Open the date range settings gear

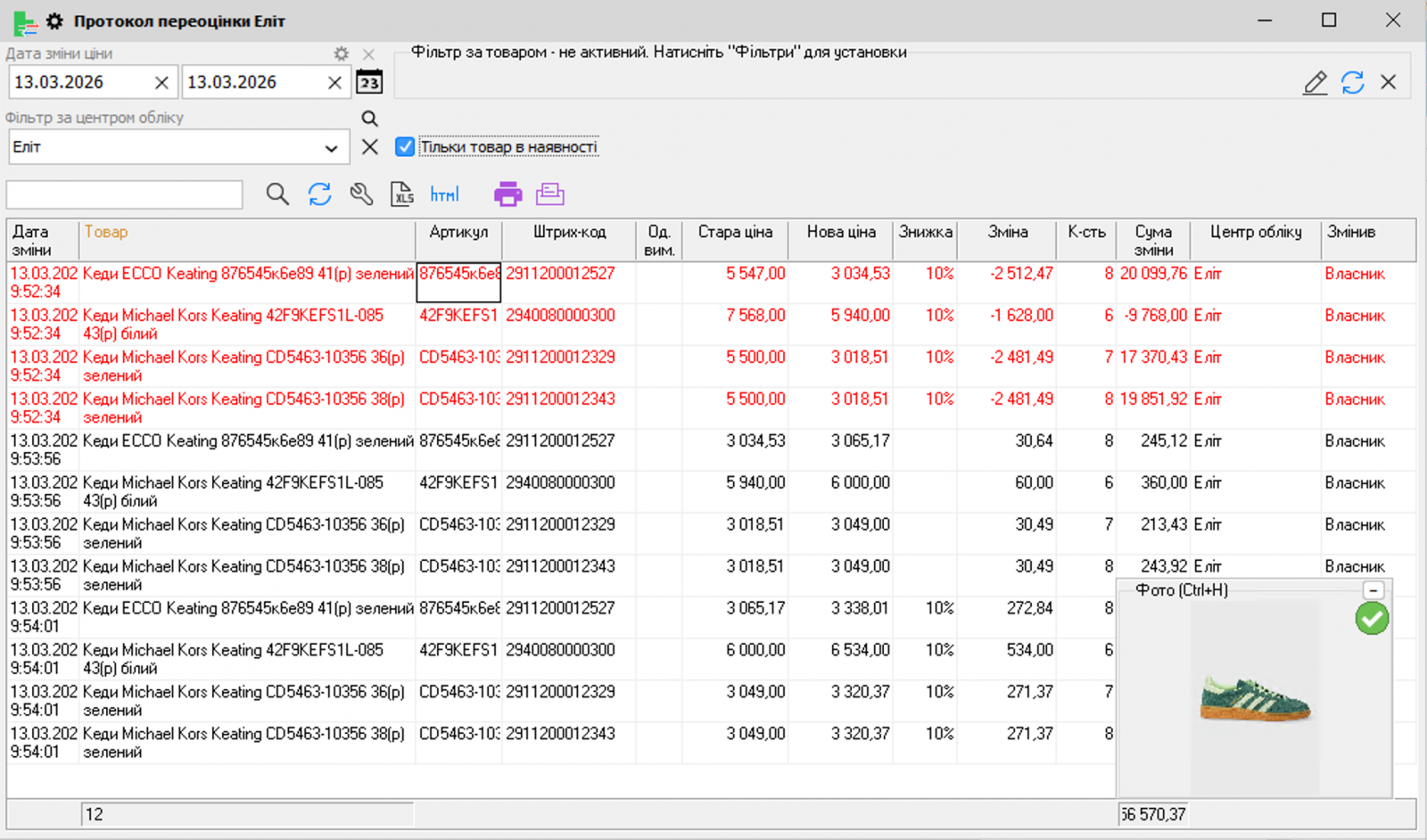(x=341, y=54)
